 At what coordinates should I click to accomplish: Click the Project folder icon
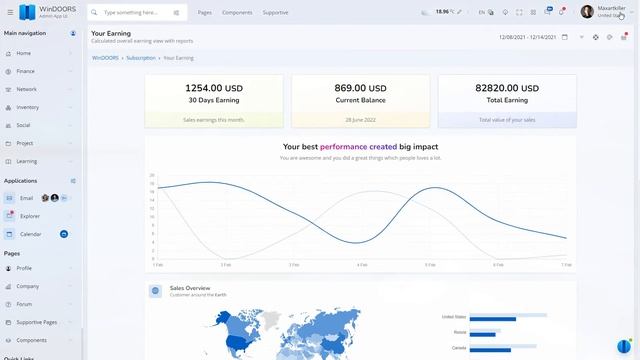pyautogui.click(x=8, y=143)
